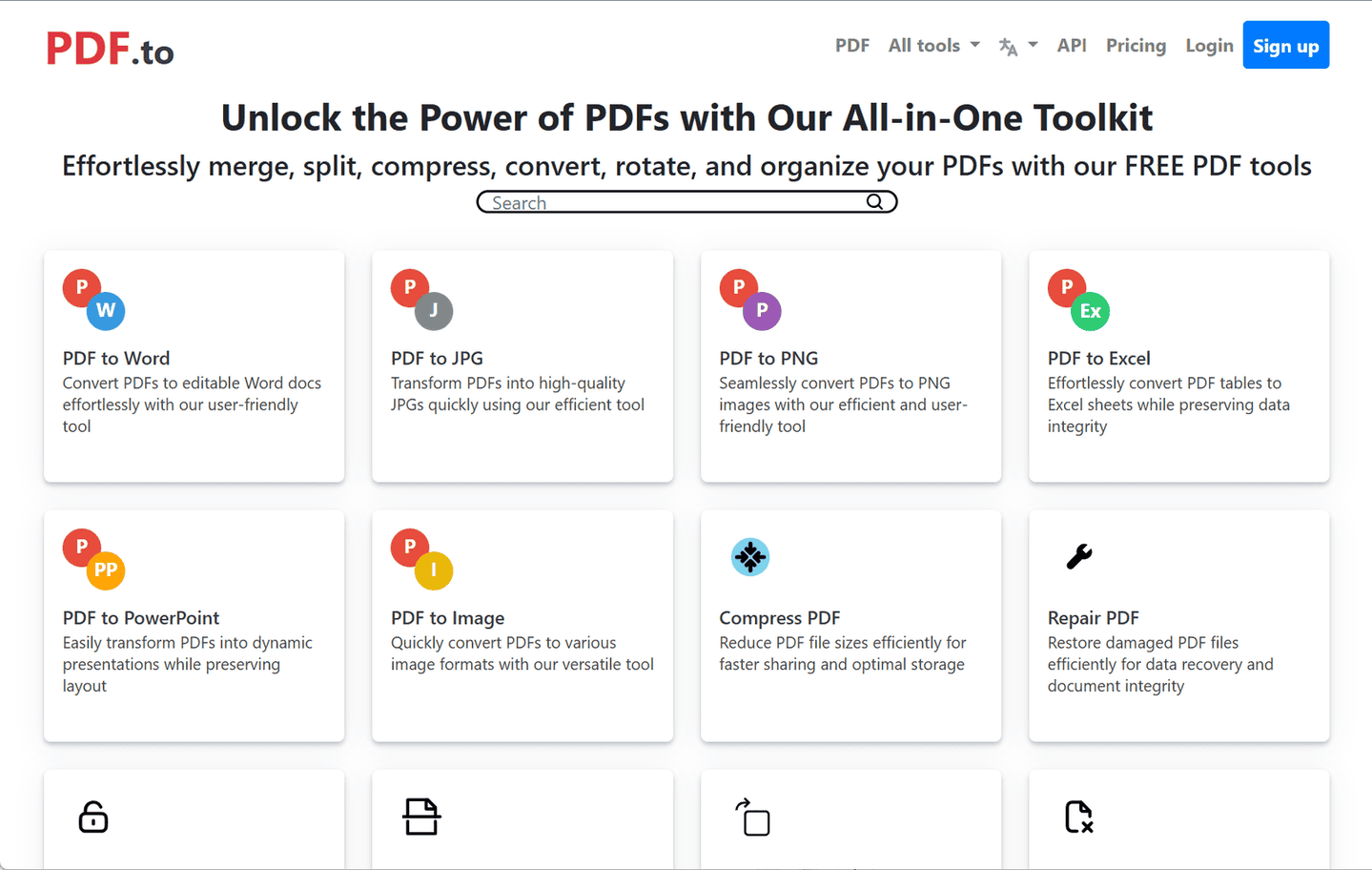The image size is (1372, 870).
Task: Expand the All tools dropdown
Action: click(932, 45)
